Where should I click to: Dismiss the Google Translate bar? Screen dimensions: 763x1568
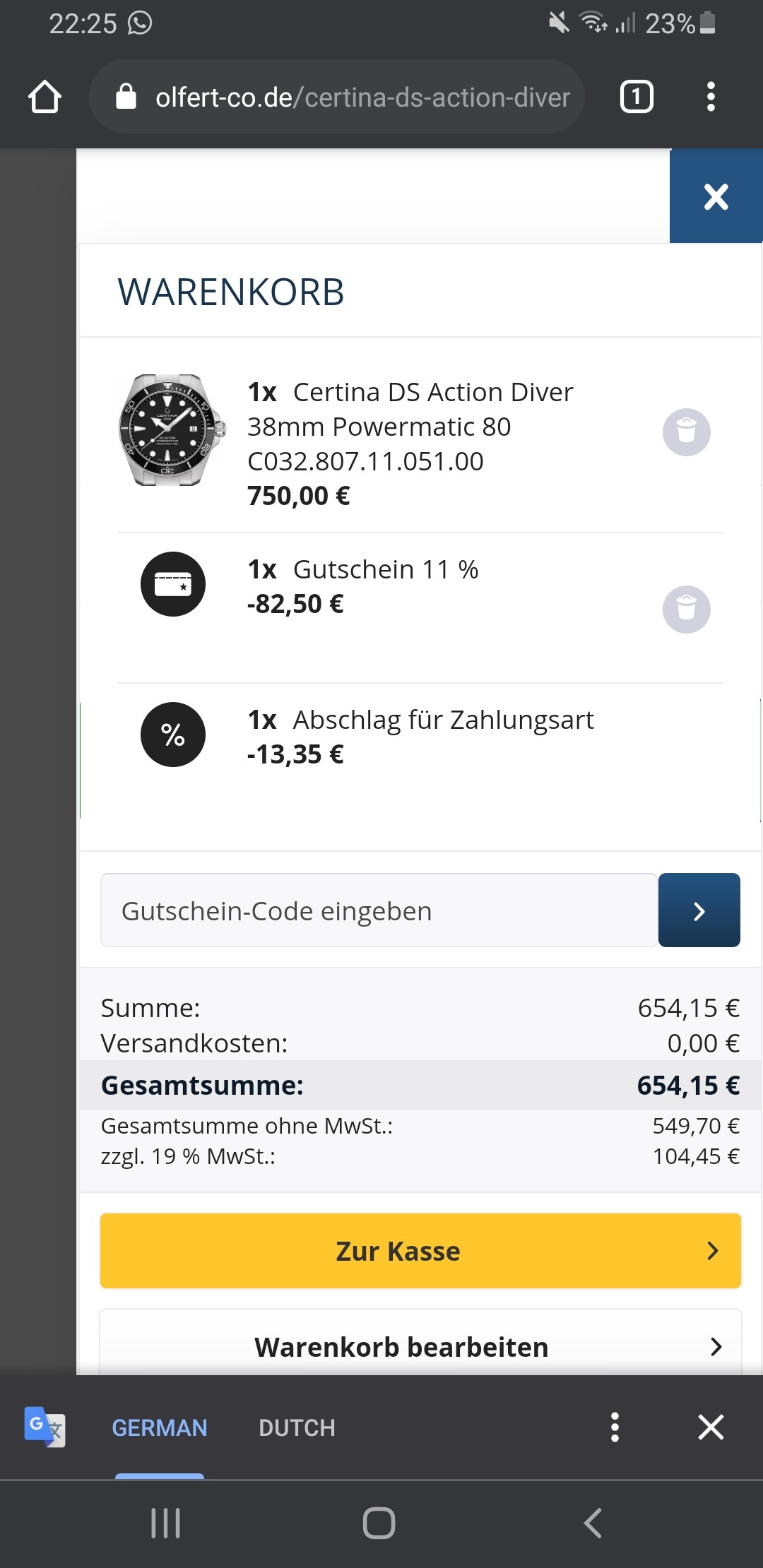click(711, 1427)
